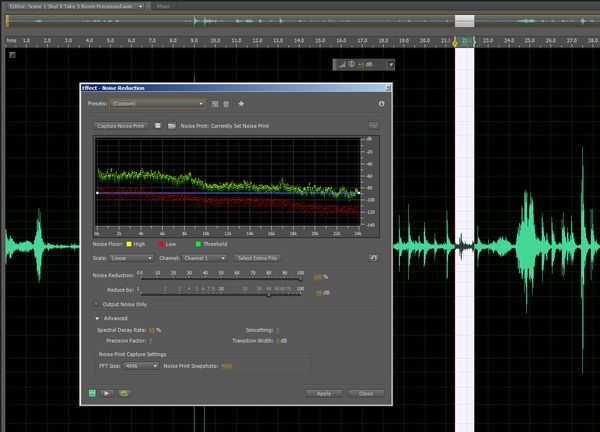600x432 pixels.
Task: Click small icon at waveform top-left corner
Action: (x=12, y=55)
